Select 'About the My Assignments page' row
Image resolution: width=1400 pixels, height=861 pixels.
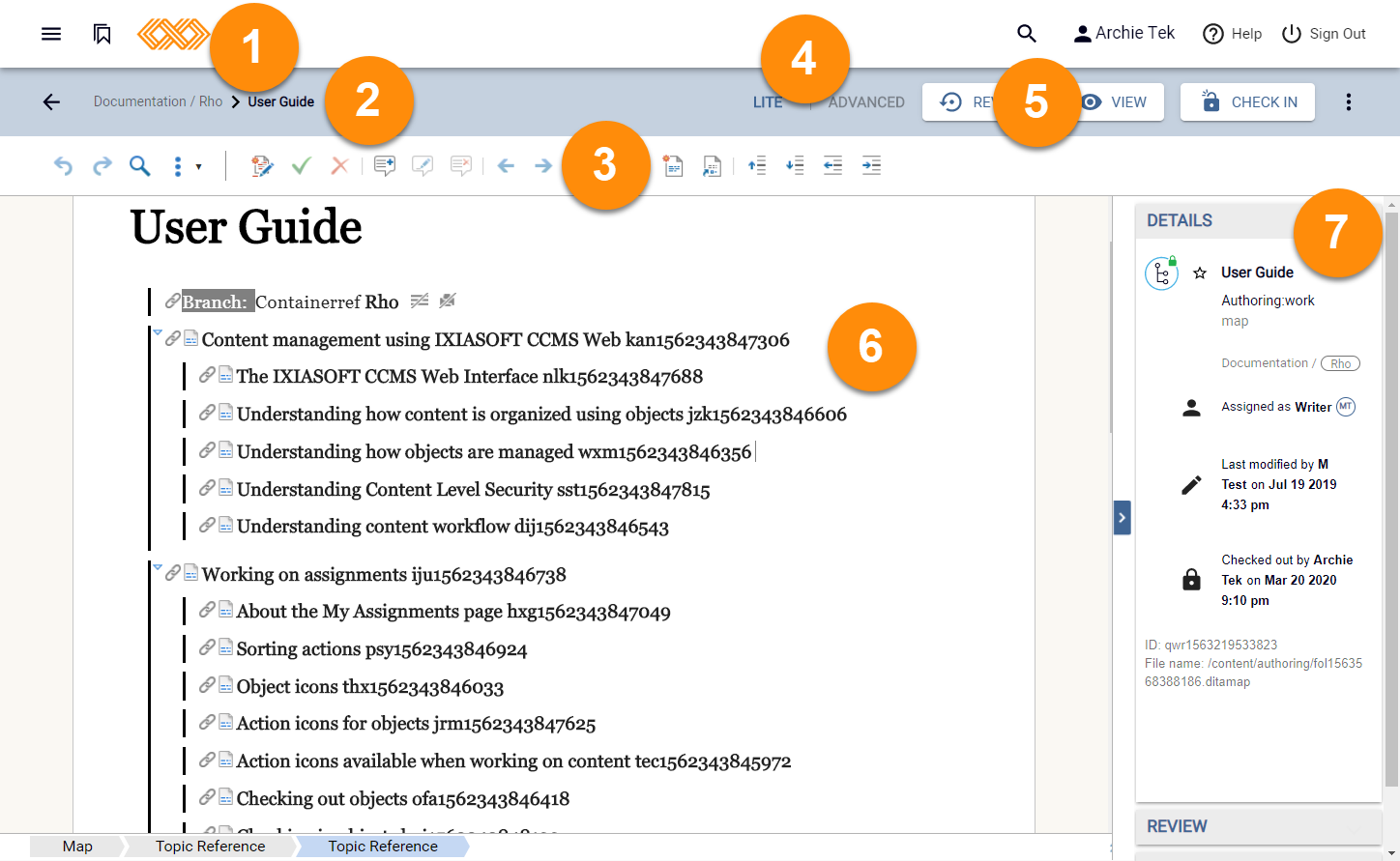[x=453, y=612]
